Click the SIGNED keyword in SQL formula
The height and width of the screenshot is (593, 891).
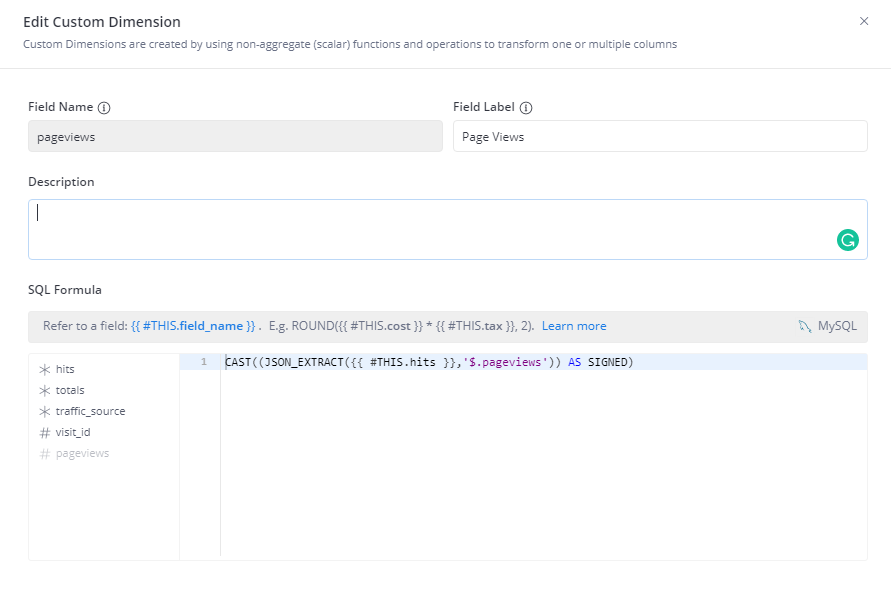[607, 362]
